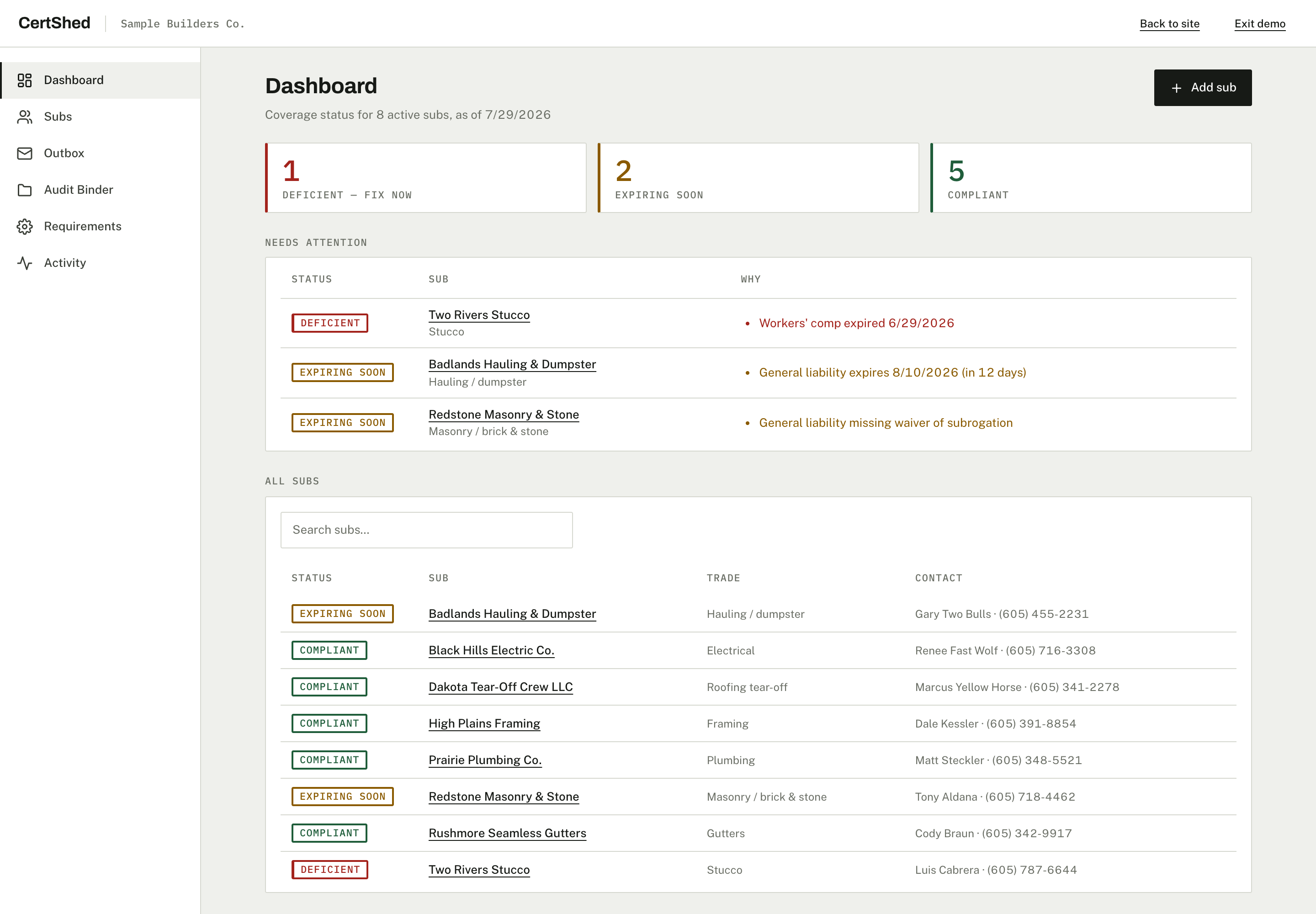Click Compliant badge for Black Hills Electric
1316x914 pixels.
(329, 651)
